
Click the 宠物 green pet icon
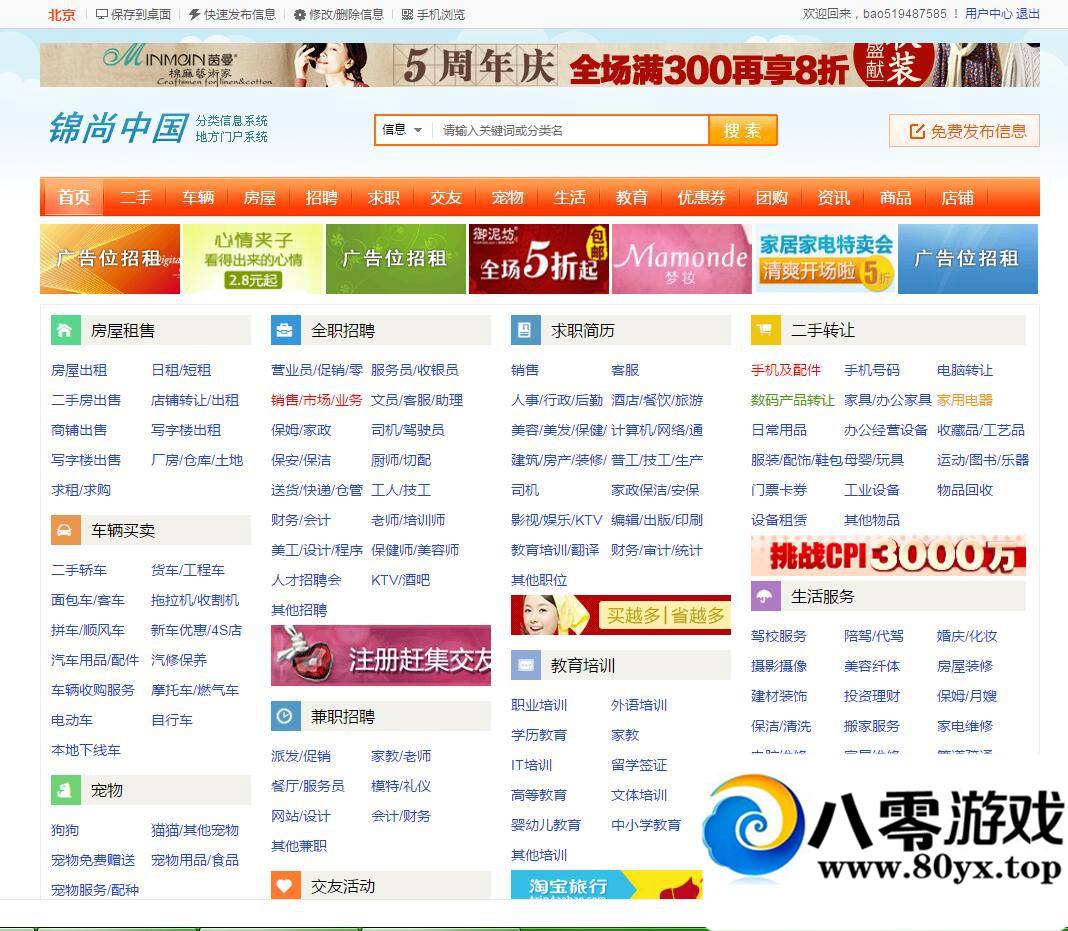(65, 790)
